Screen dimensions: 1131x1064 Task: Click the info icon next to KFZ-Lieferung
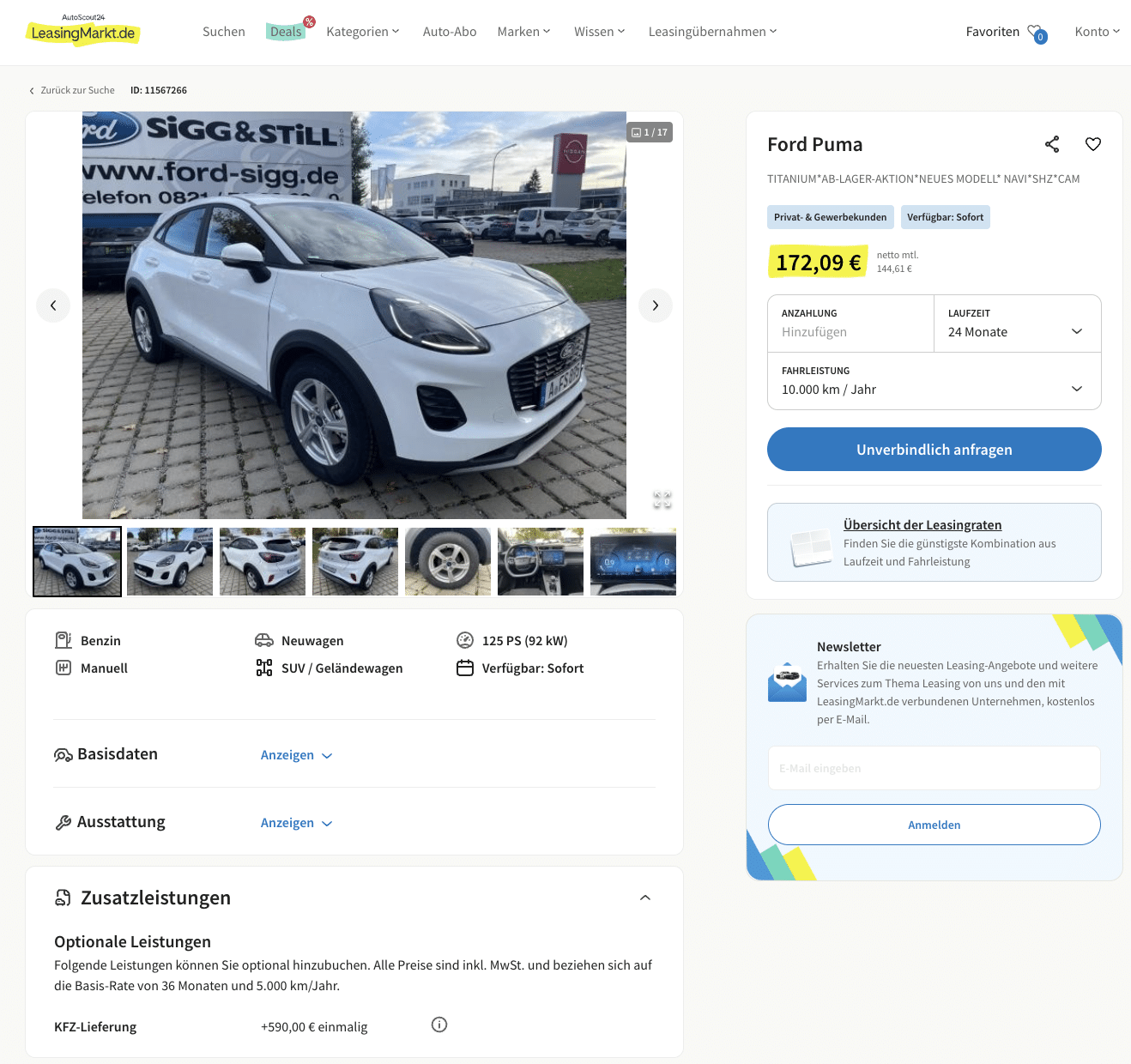pyautogui.click(x=439, y=1025)
